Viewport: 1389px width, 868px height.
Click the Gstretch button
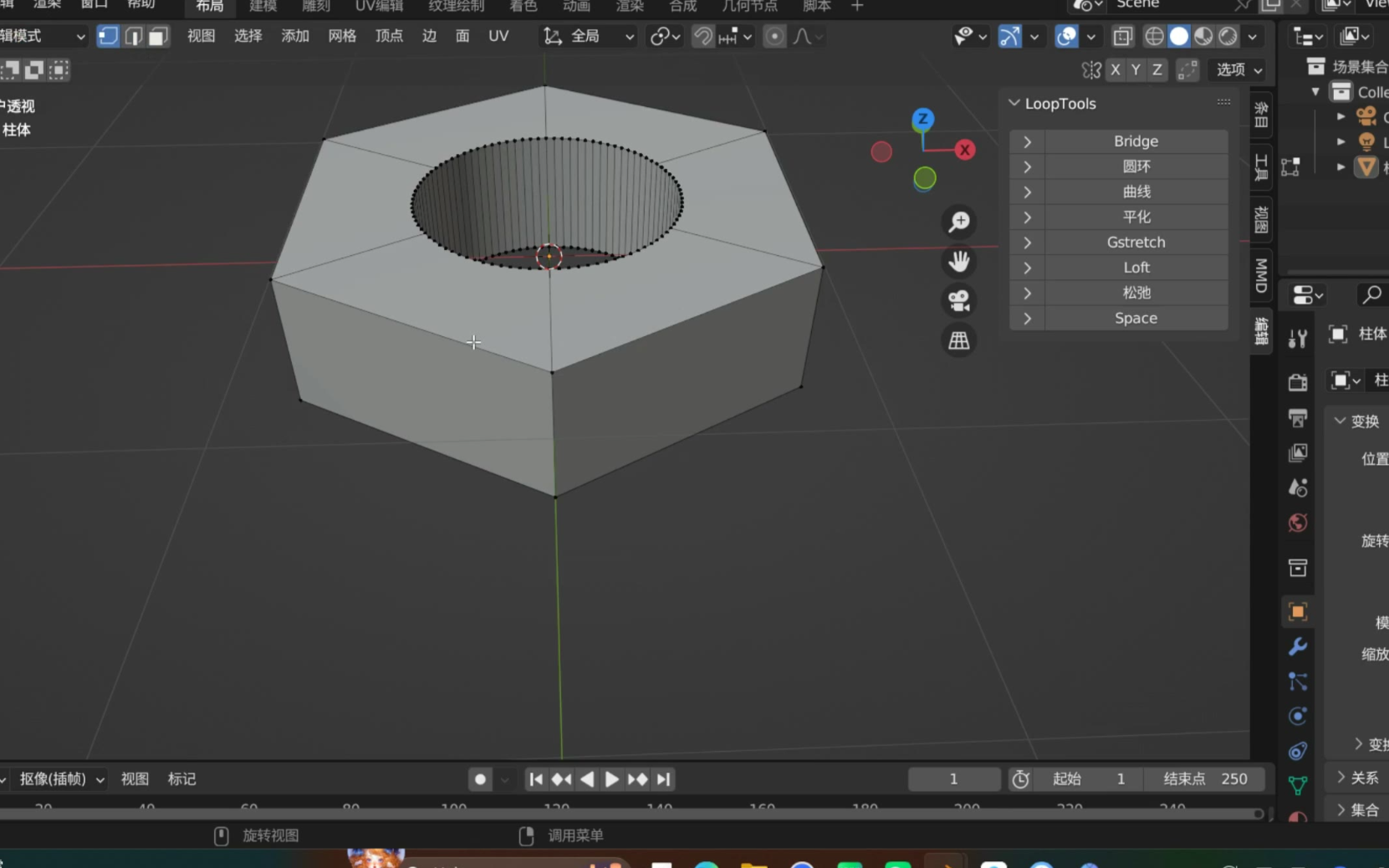coord(1135,243)
